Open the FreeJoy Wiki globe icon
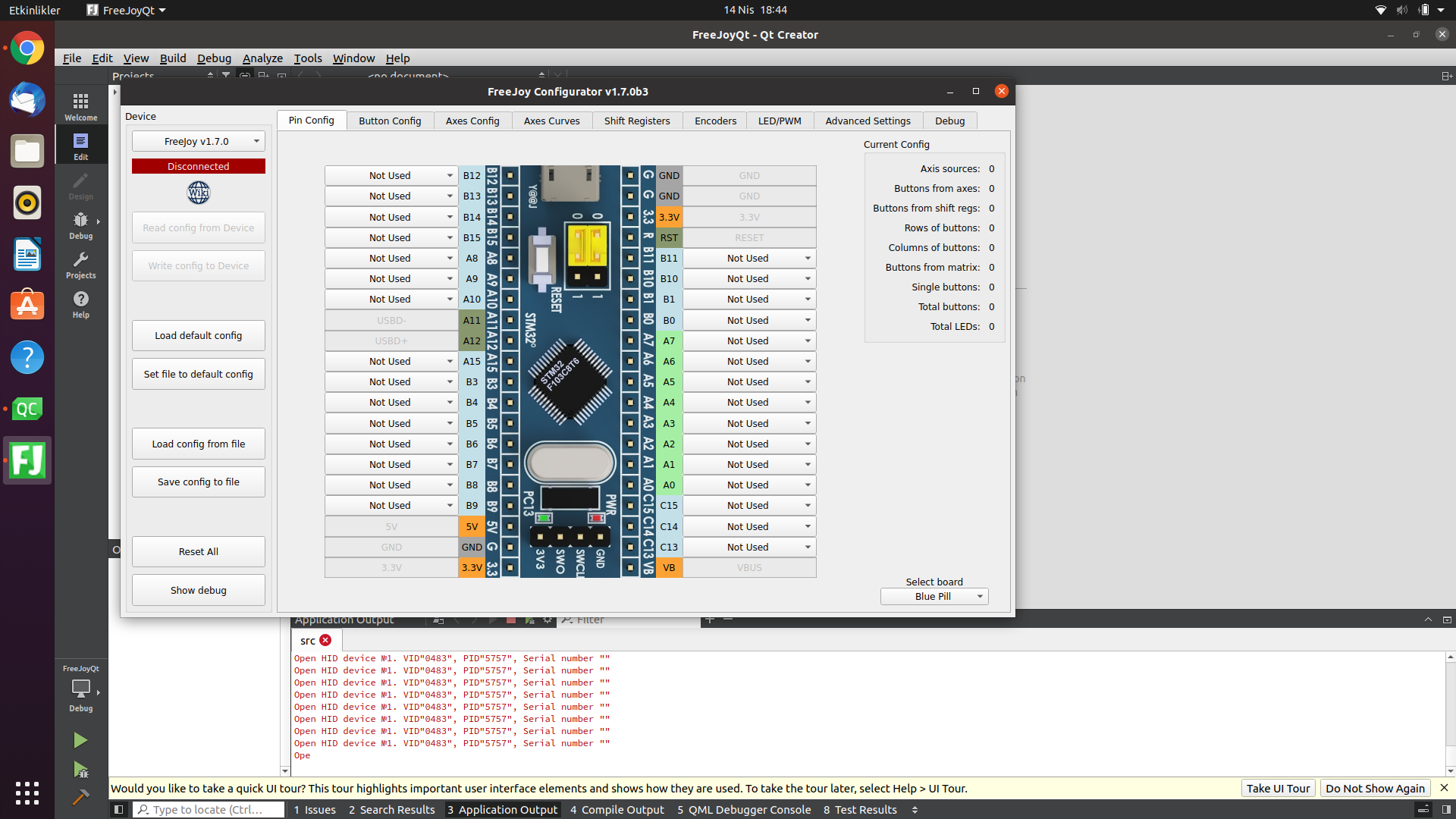Image resolution: width=1456 pixels, height=819 pixels. [198, 192]
